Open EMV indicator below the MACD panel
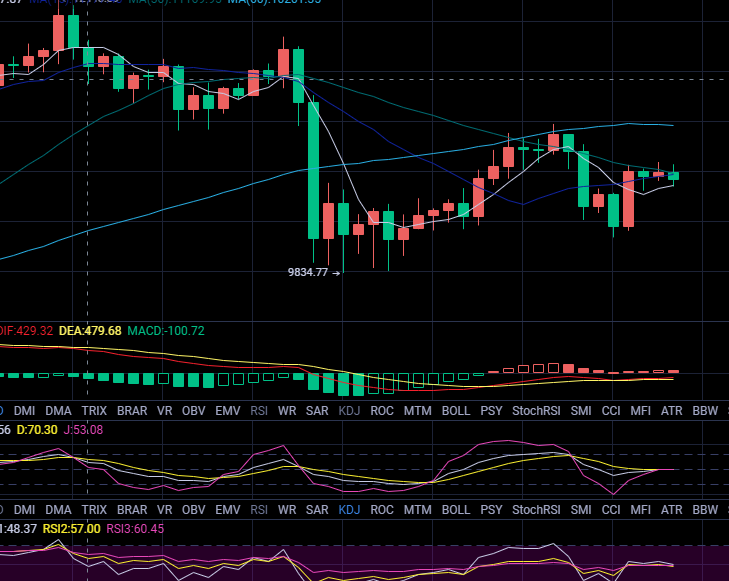Screen dimensions: 729x581 click(228, 410)
